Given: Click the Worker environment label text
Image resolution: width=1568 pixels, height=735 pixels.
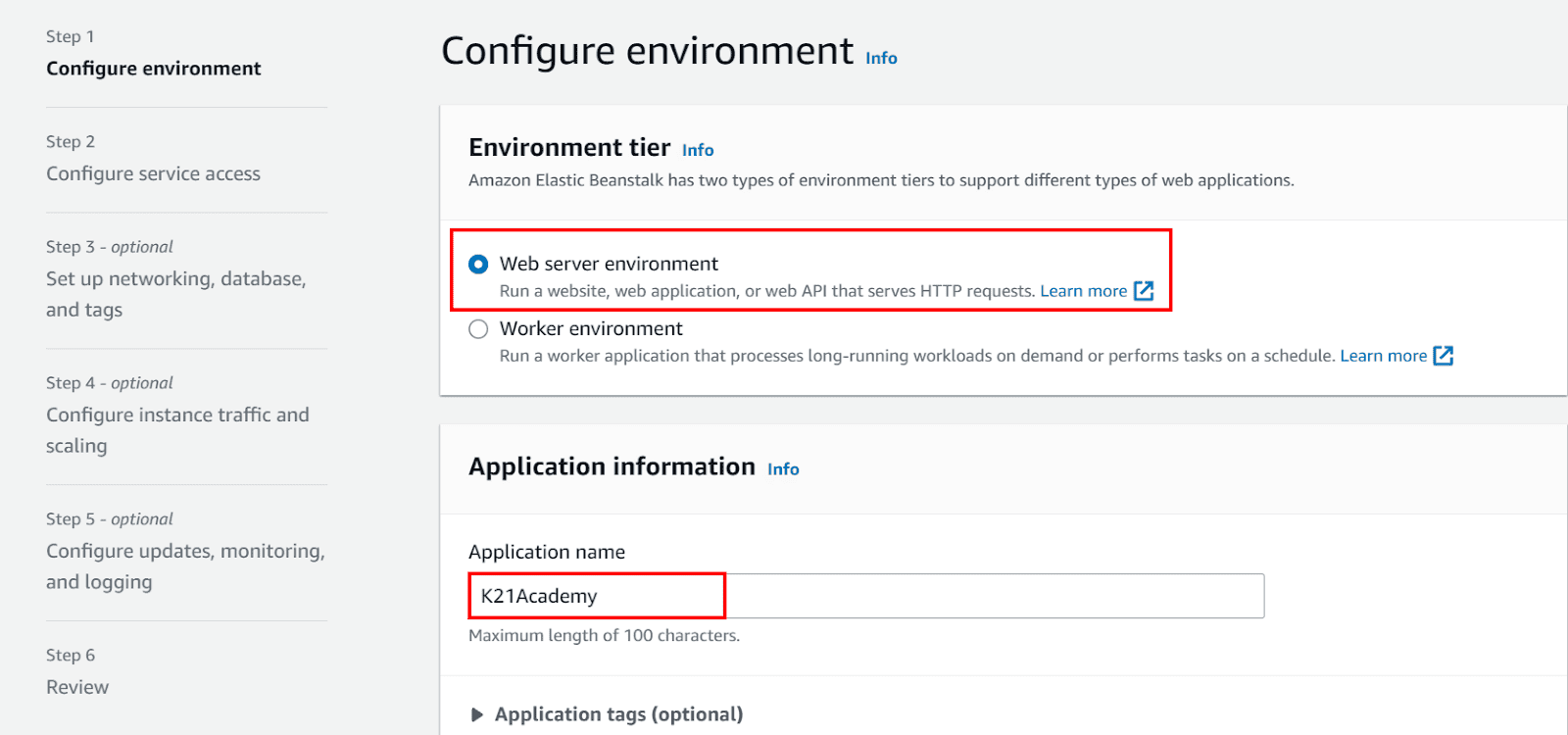Looking at the screenshot, I should (x=591, y=328).
